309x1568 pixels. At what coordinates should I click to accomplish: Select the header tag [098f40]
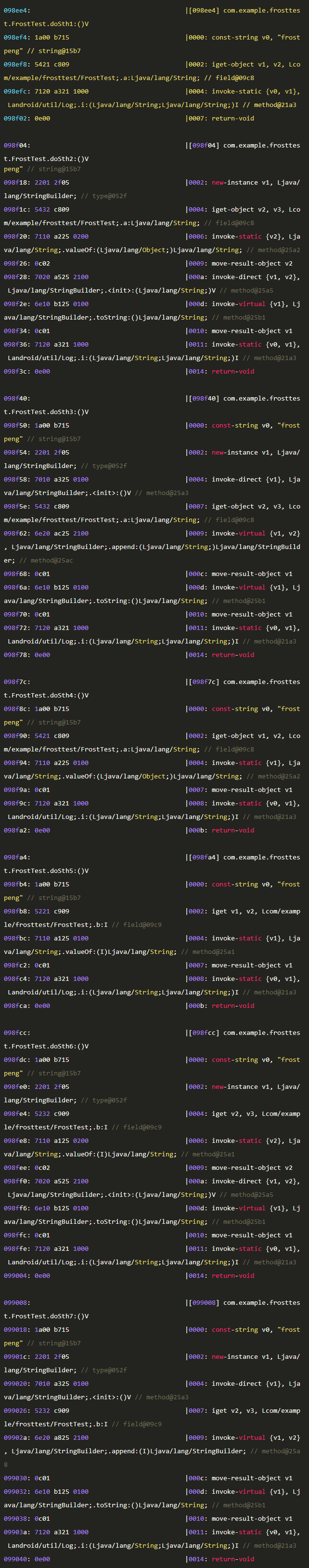pos(204,398)
